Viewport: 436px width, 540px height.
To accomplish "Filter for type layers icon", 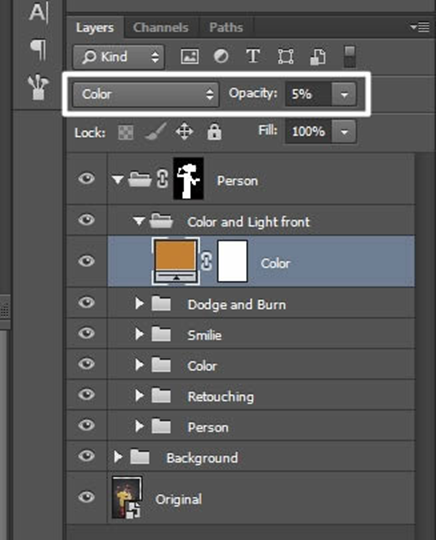I will click(x=253, y=56).
